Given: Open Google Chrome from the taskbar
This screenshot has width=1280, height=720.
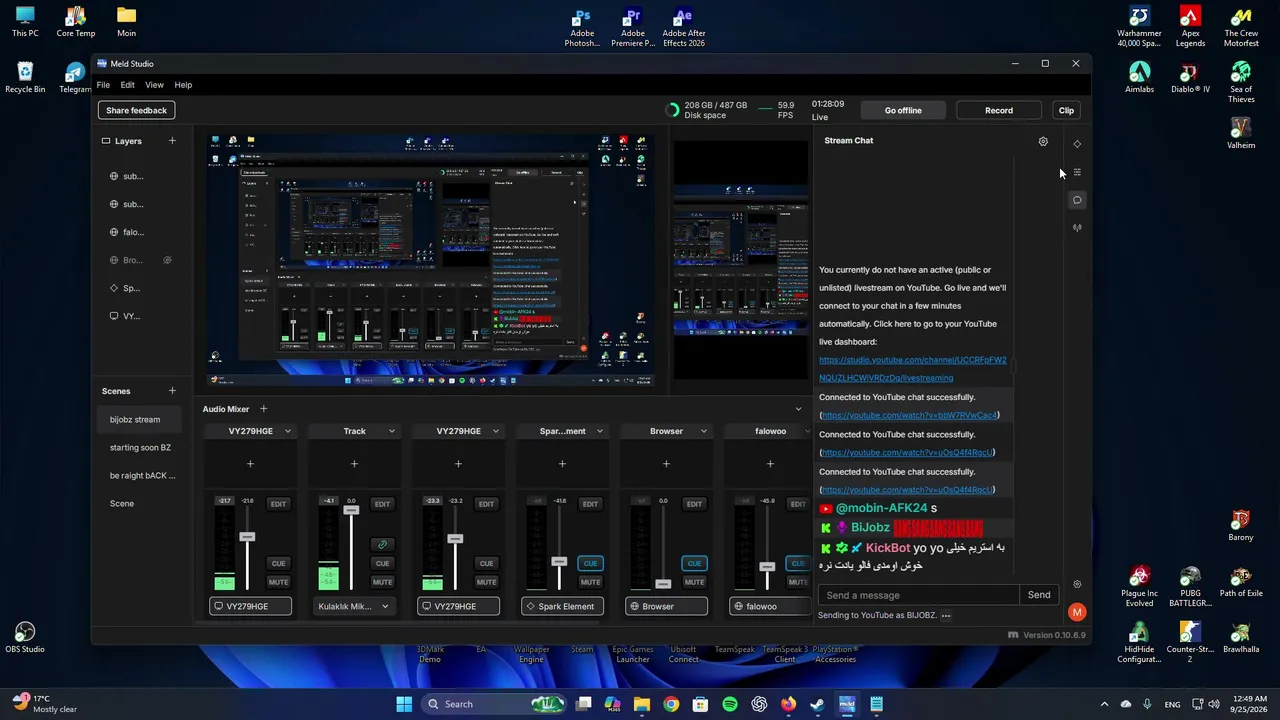Looking at the screenshot, I should click(x=671, y=704).
